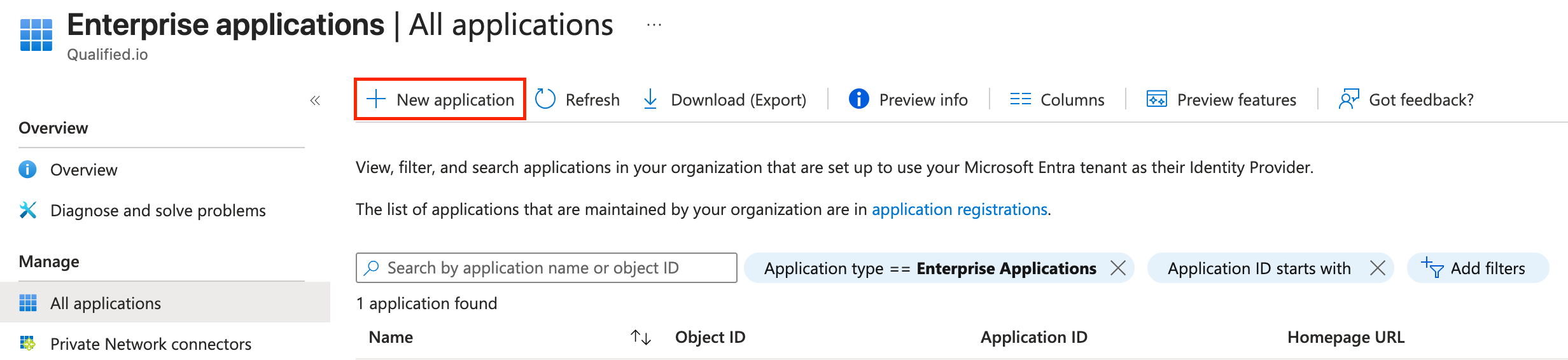Image resolution: width=1568 pixels, height=360 pixels.
Task: Click the Got feedback person icon
Action: tap(1348, 99)
